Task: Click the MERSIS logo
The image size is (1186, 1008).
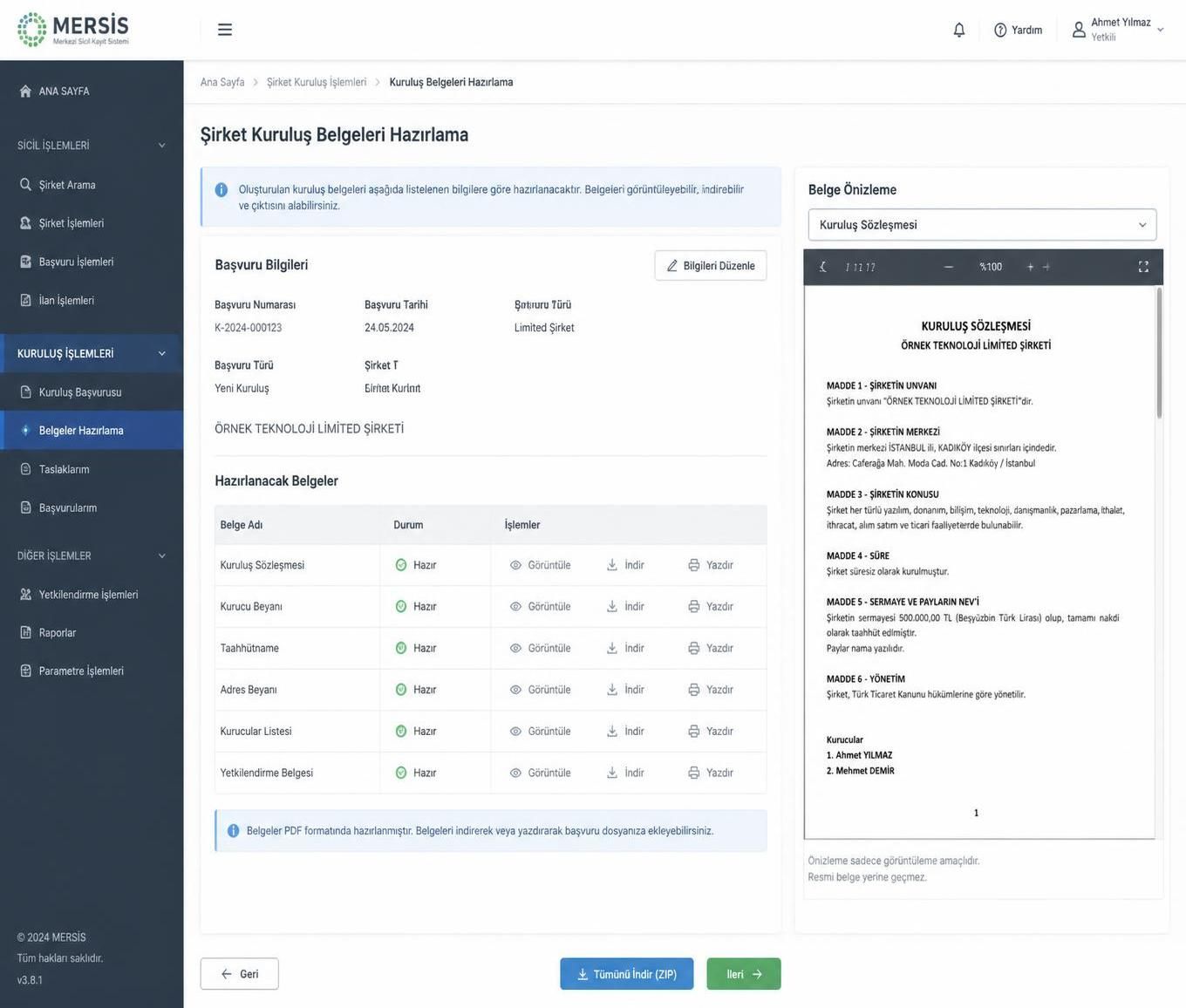Action: point(73,30)
